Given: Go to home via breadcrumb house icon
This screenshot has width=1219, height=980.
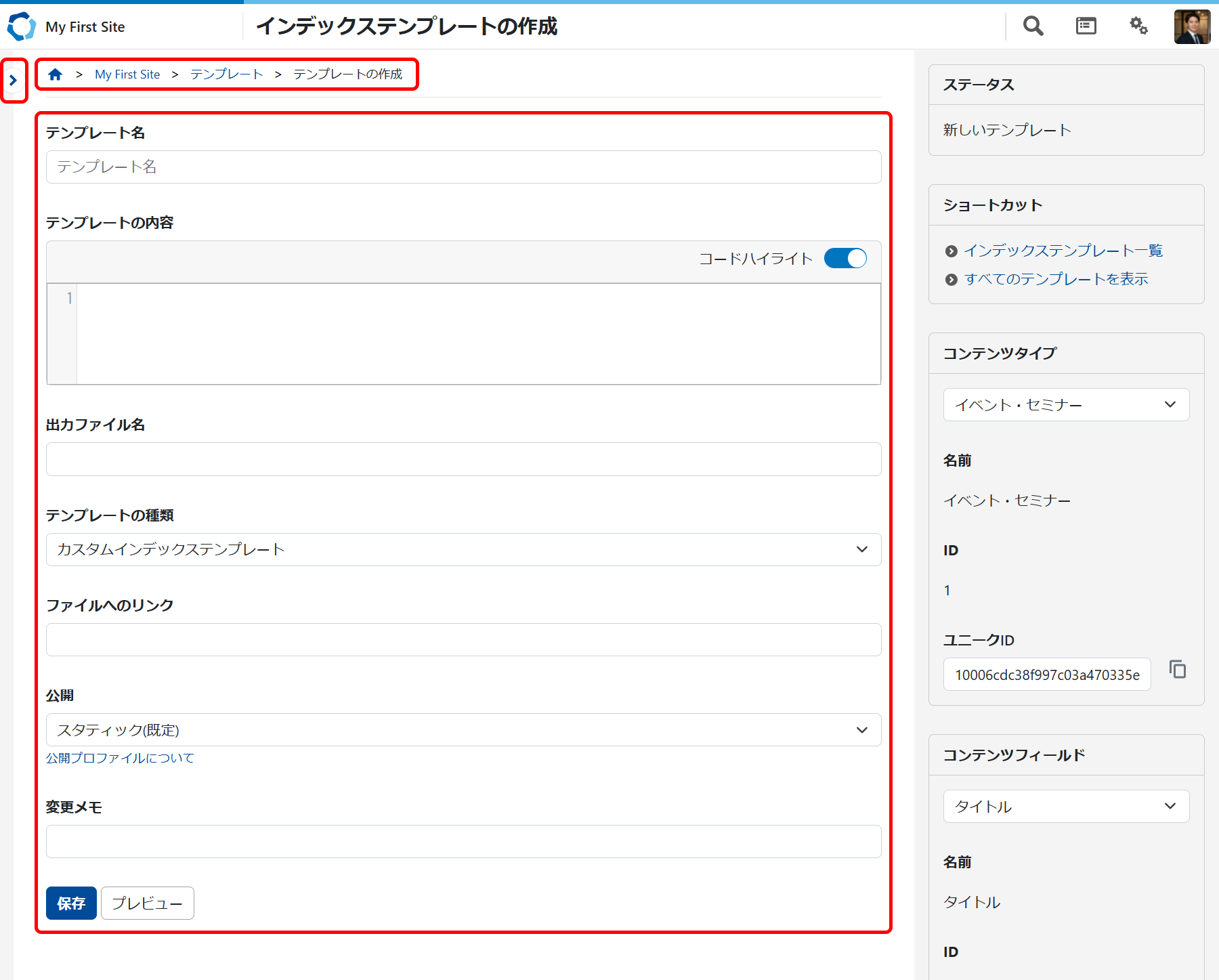Looking at the screenshot, I should coord(56,74).
